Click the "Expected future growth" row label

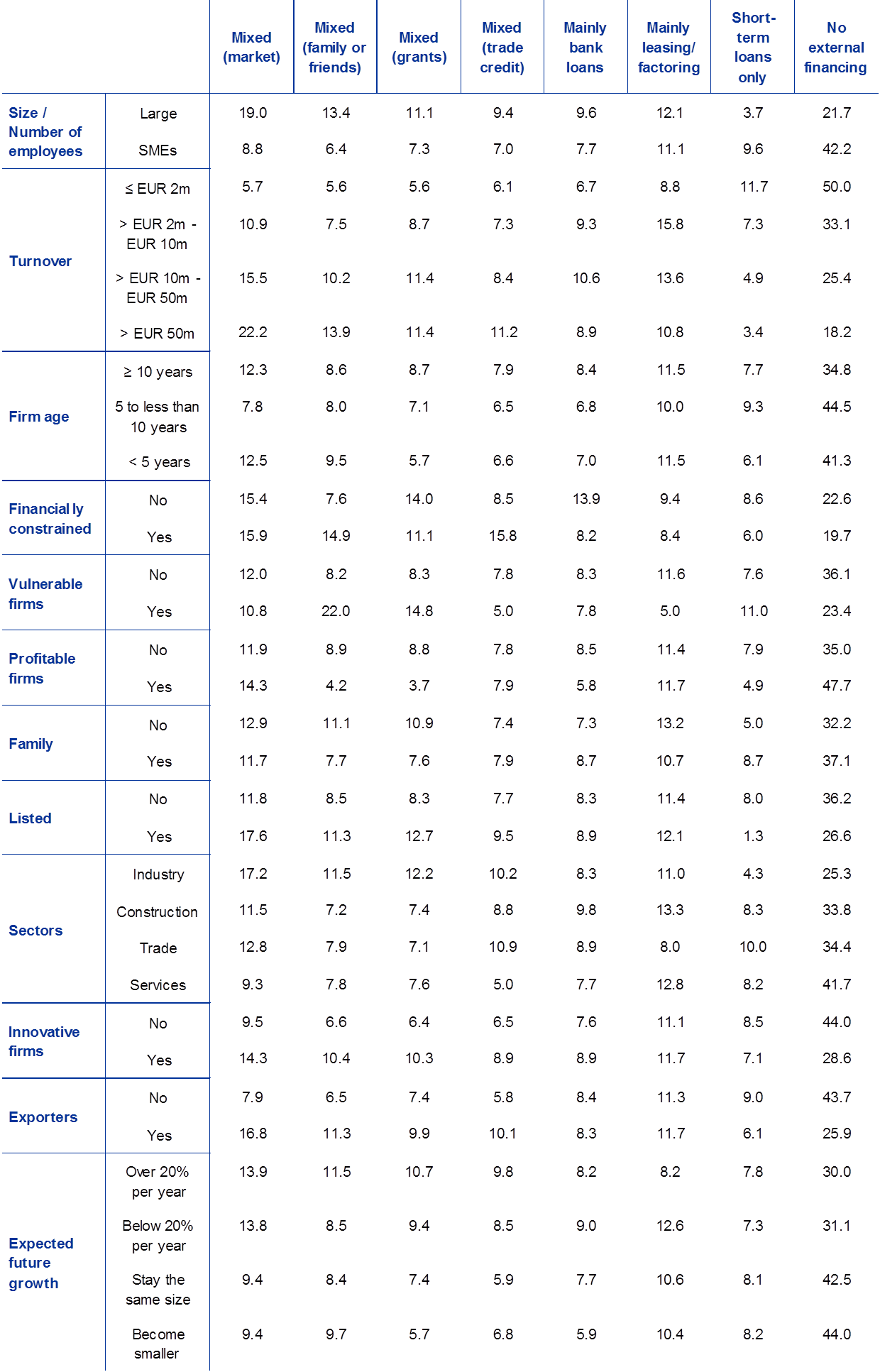point(40,1263)
